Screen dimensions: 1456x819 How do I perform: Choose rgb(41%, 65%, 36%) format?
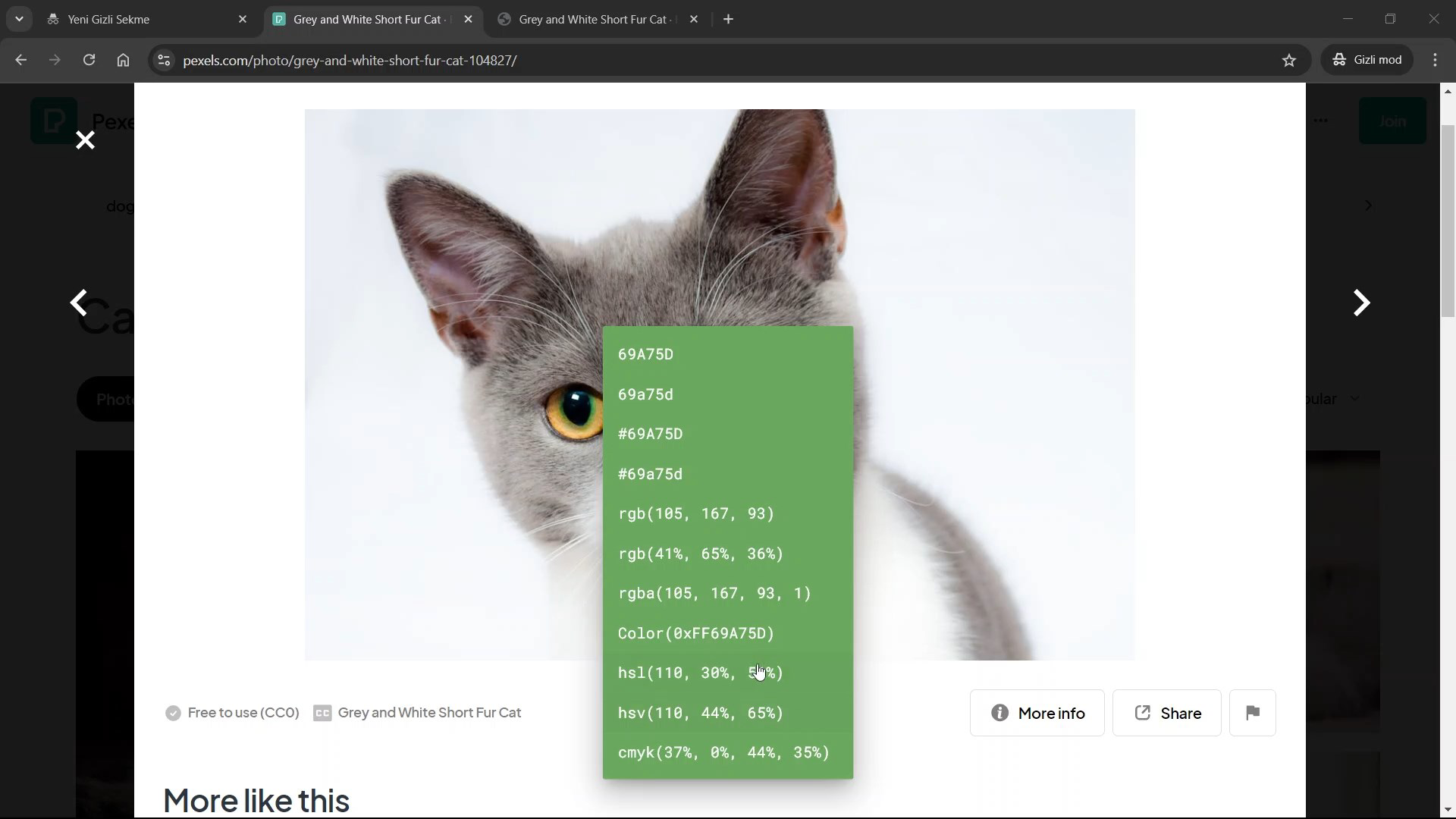coord(727,554)
